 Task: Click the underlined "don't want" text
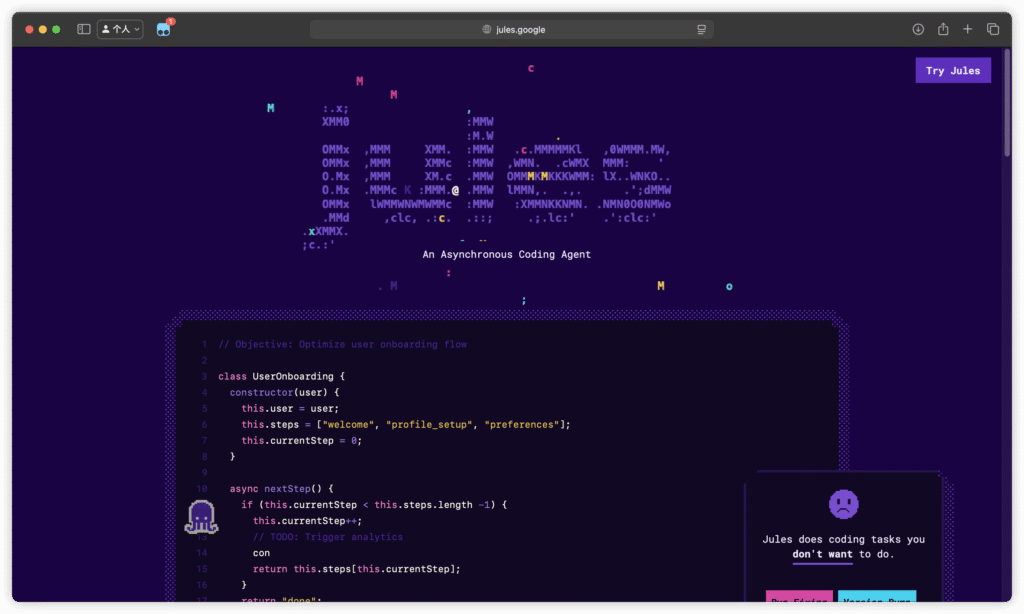point(822,555)
